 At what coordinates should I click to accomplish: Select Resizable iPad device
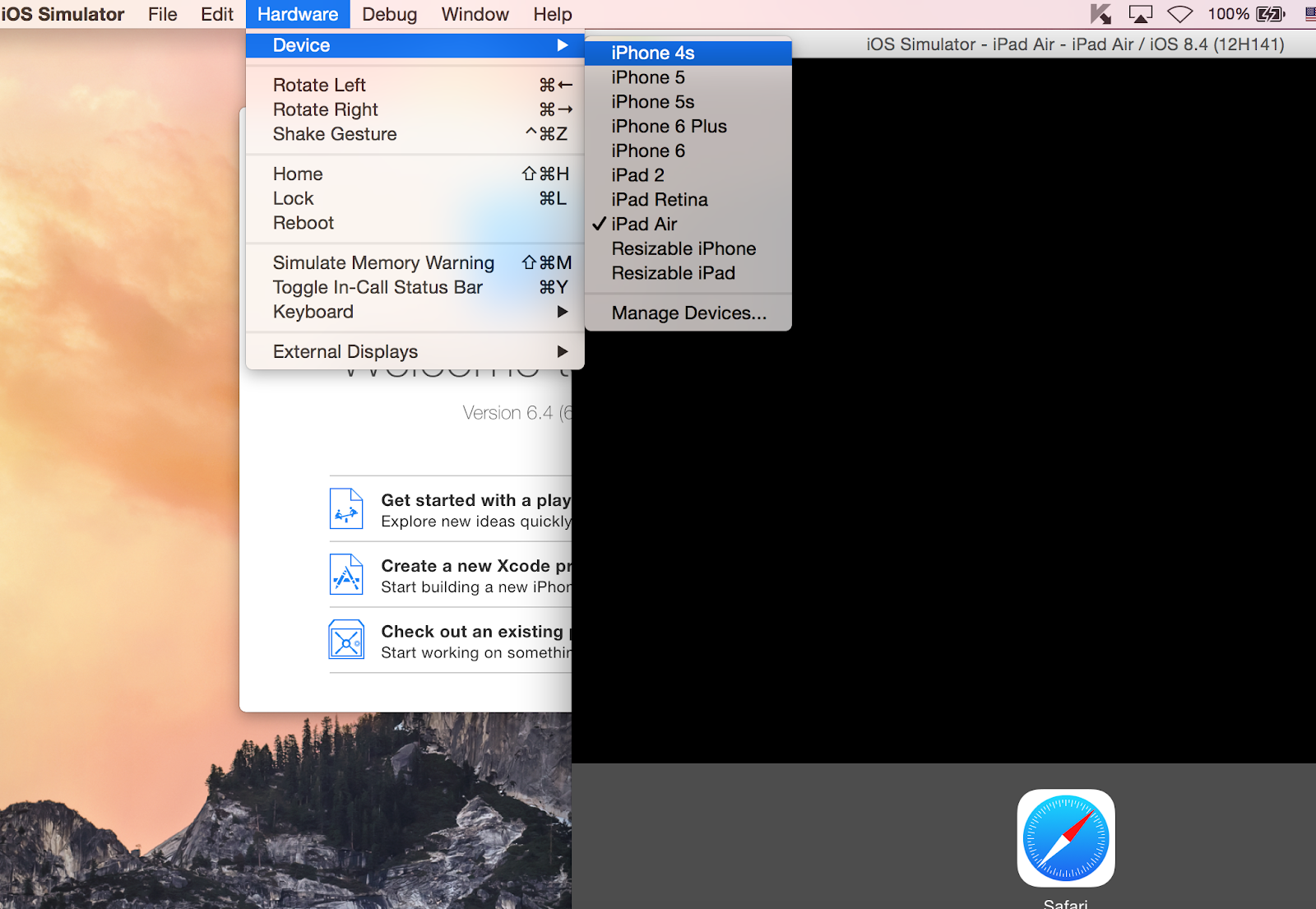tap(688, 273)
